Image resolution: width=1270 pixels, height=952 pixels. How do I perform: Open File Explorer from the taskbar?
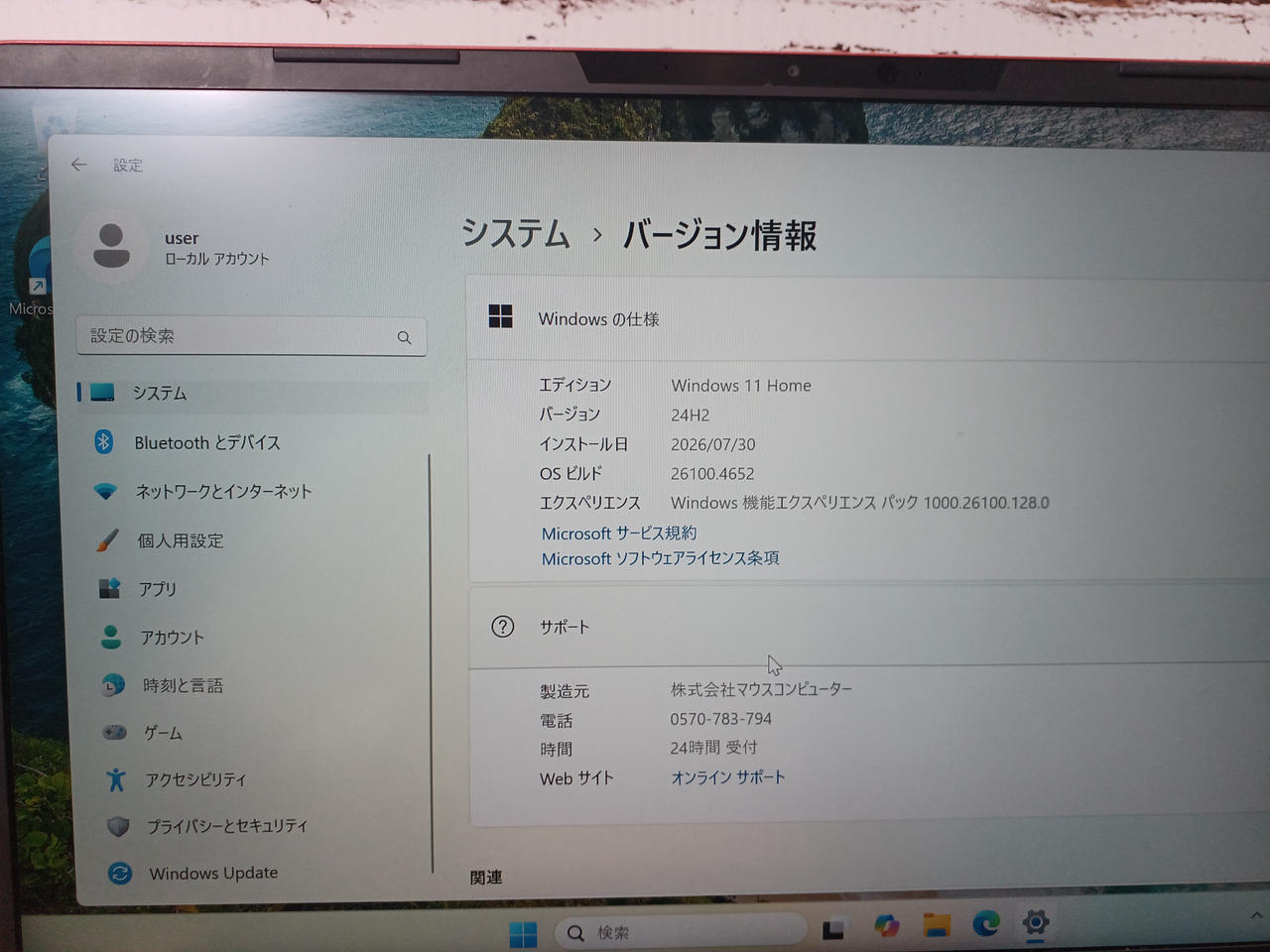point(937,924)
